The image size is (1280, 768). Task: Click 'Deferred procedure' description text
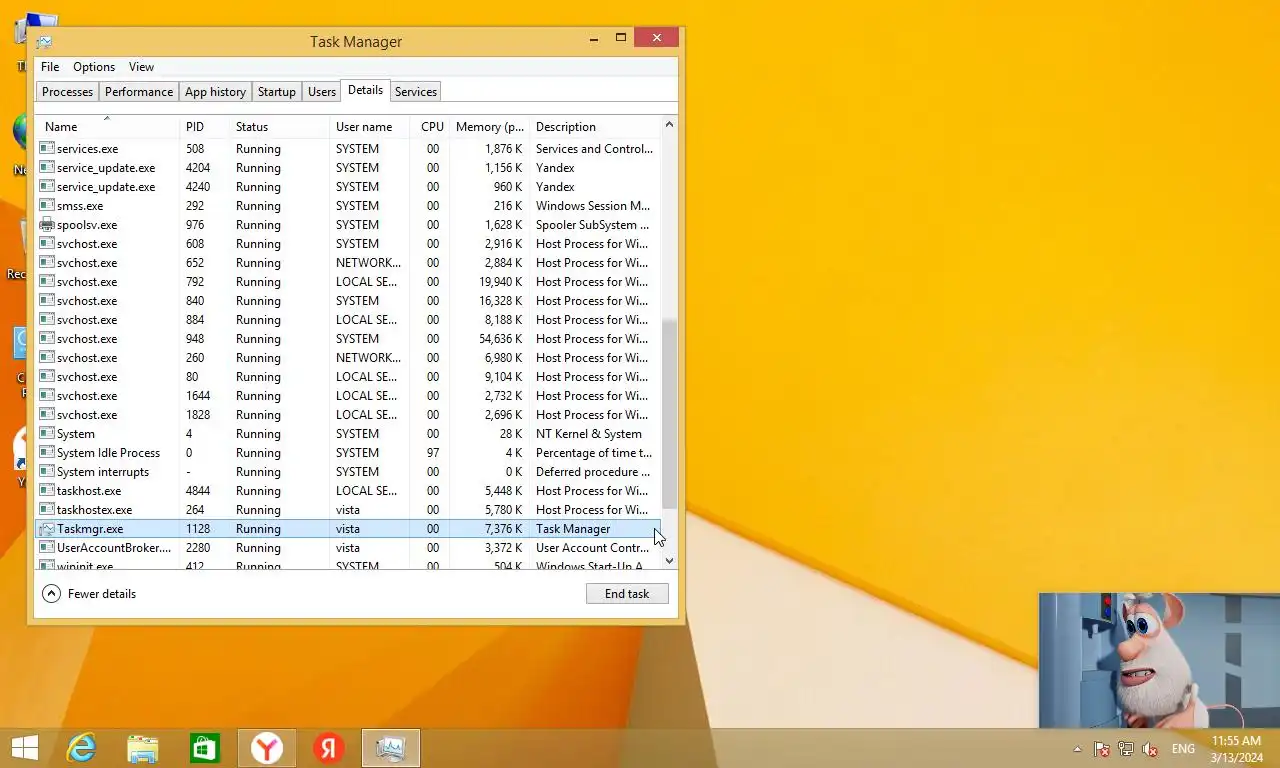(x=593, y=472)
